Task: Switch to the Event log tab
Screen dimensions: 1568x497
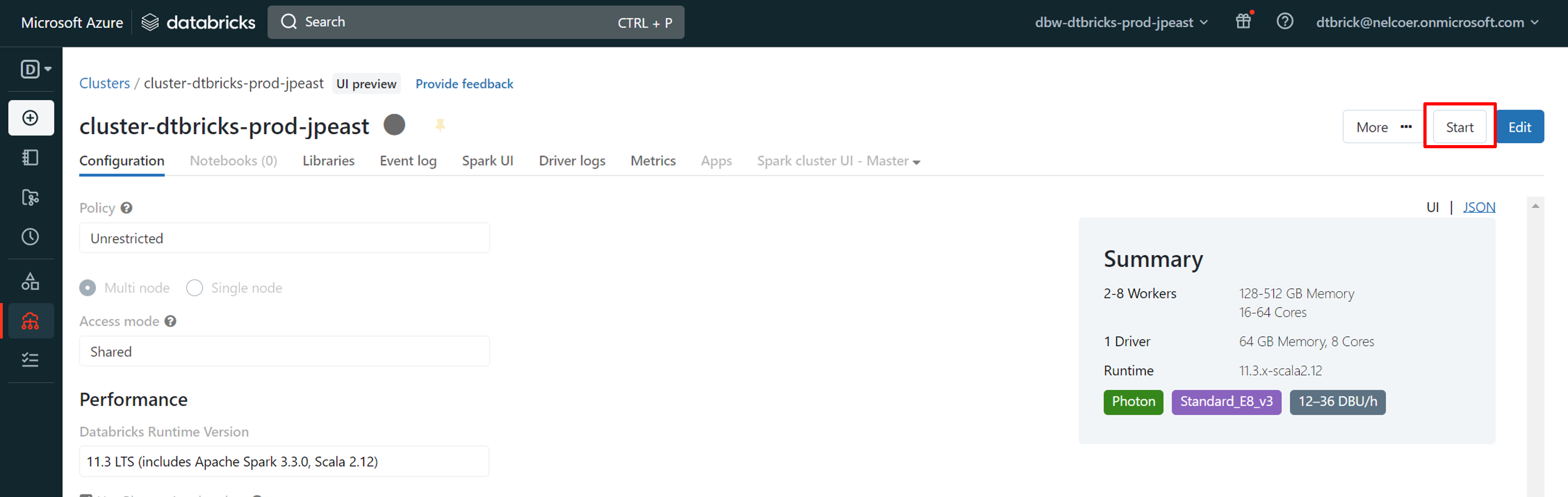Action: pyautogui.click(x=408, y=161)
